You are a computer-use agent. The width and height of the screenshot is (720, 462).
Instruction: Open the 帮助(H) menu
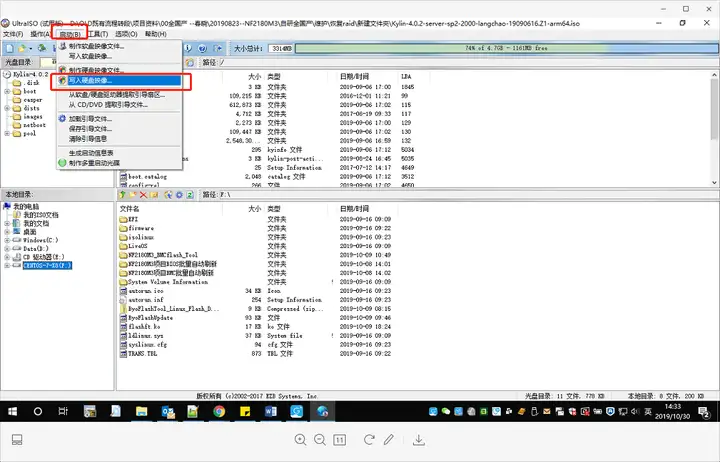(x=156, y=34)
